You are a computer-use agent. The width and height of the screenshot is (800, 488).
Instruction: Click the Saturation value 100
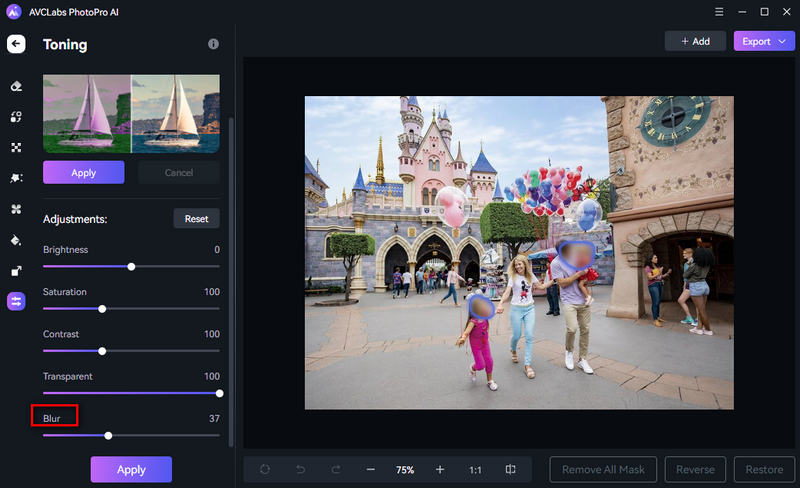point(212,291)
